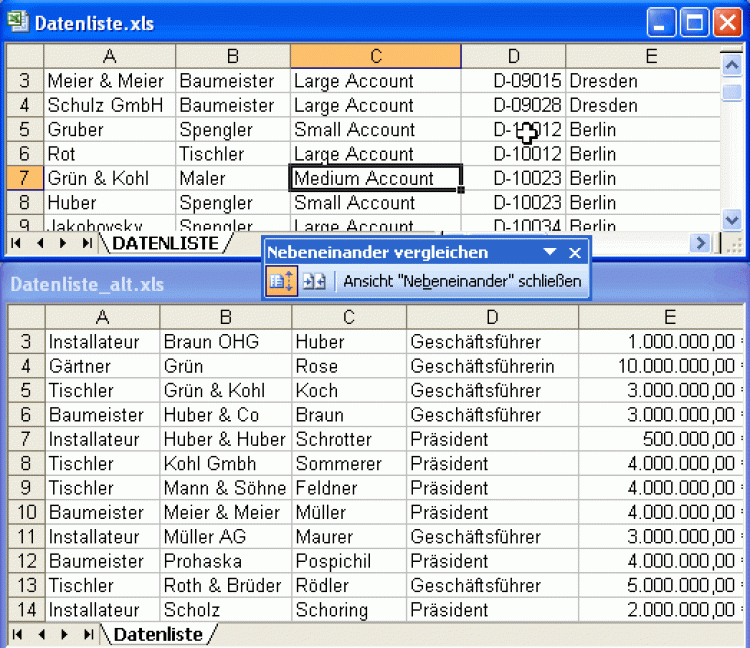Jump to last sheet in Datenliste.xls
The height and width of the screenshot is (648, 750).
tap(87, 243)
